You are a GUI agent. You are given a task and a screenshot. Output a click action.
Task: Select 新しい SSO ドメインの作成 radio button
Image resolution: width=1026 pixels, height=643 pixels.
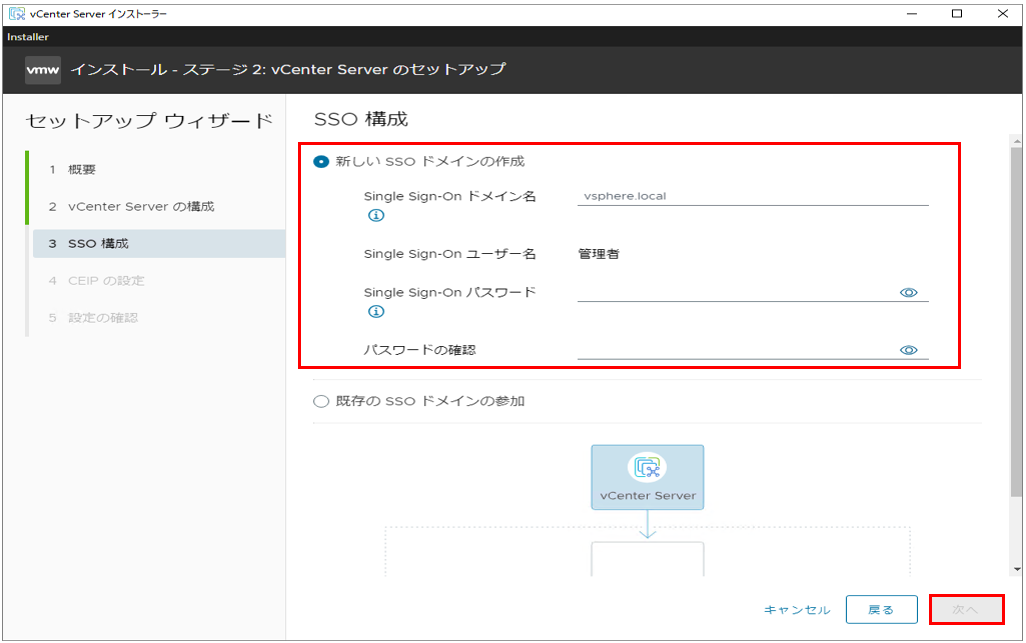[x=321, y=162]
